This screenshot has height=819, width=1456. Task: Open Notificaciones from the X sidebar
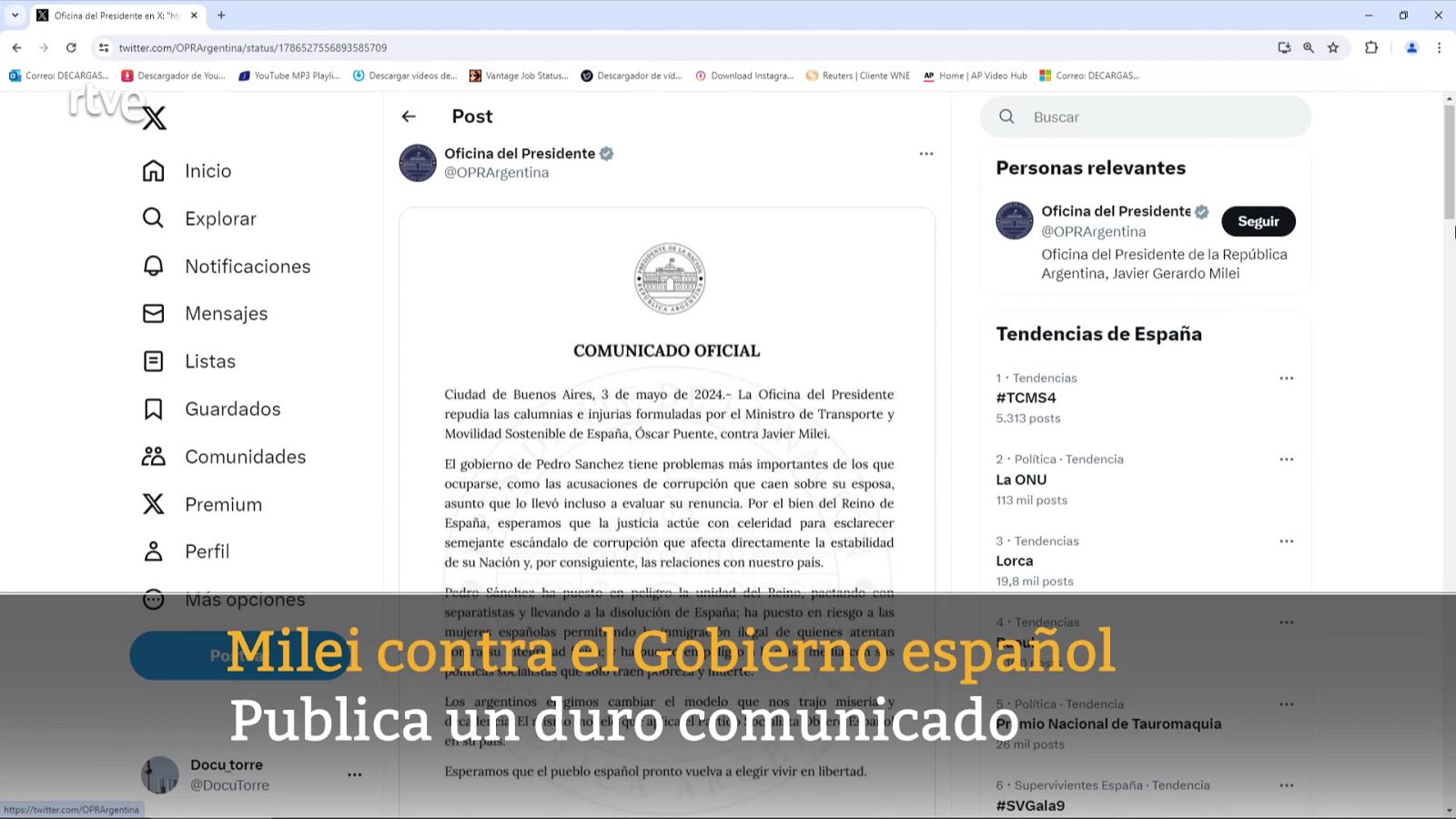pyautogui.click(x=247, y=266)
